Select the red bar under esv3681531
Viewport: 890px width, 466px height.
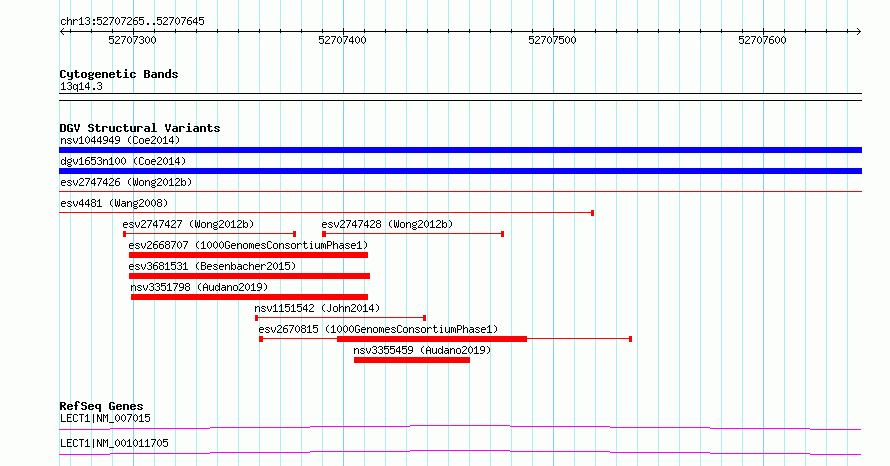coord(249,276)
